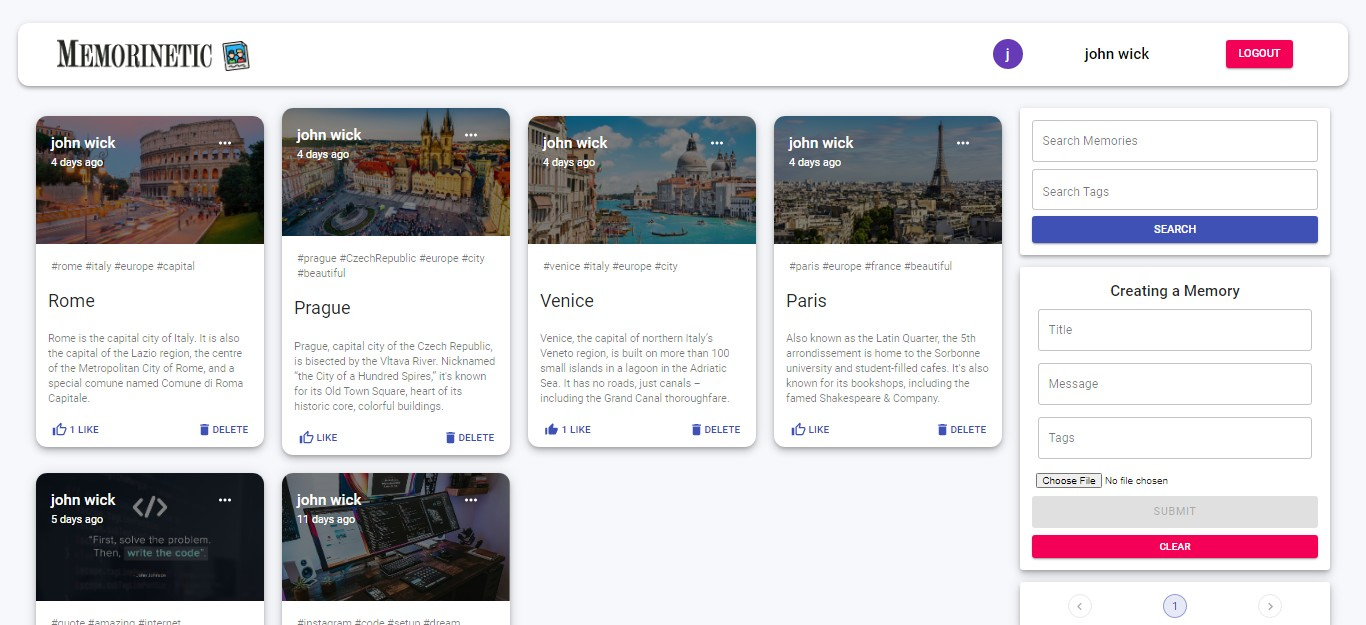Click the 'Creating a Memory' heading
The height and width of the screenshot is (625, 1366).
click(x=1175, y=291)
